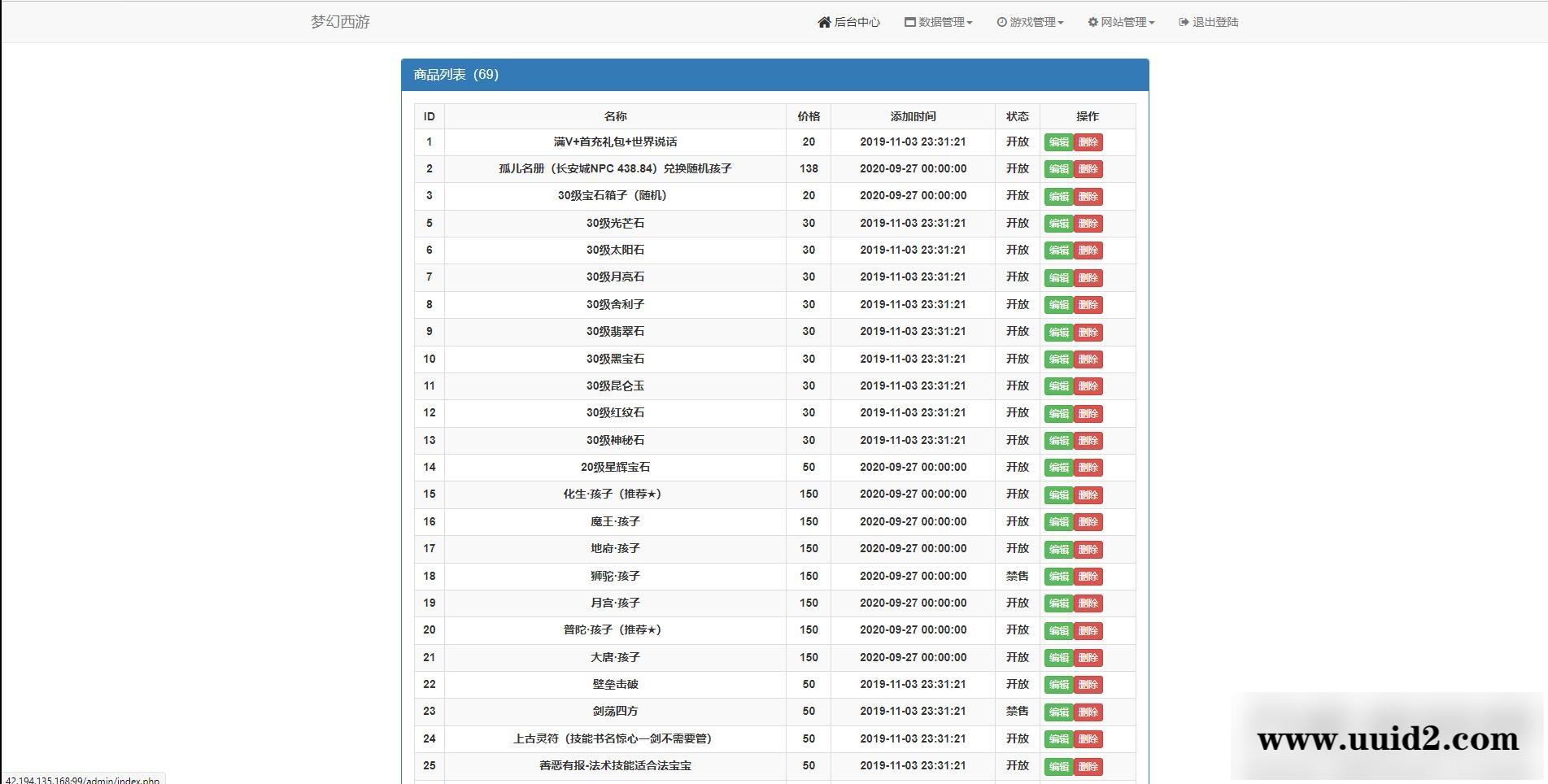This screenshot has width=1548, height=784.
Task: Edit the 善恶有报 item
Action: pos(1058,766)
